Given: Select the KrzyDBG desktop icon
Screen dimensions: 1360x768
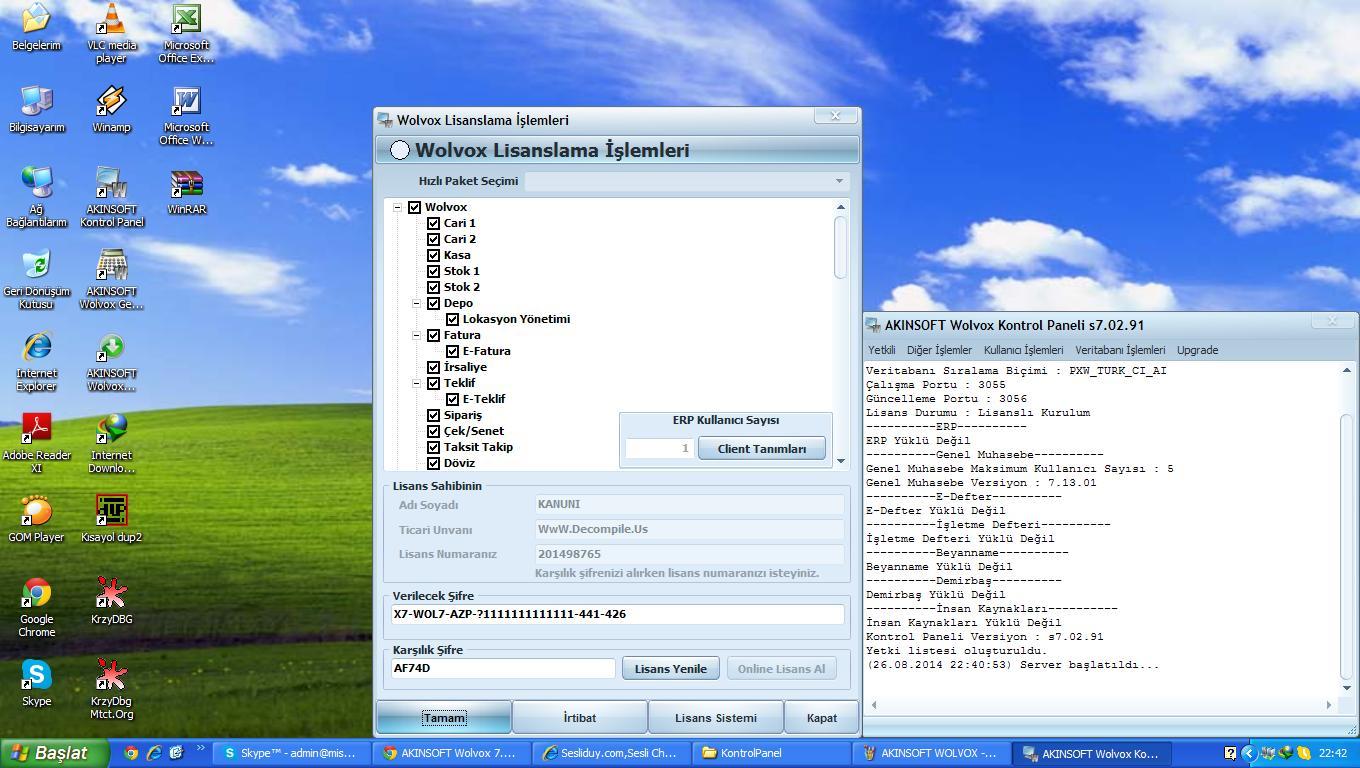Looking at the screenshot, I should tap(111, 601).
